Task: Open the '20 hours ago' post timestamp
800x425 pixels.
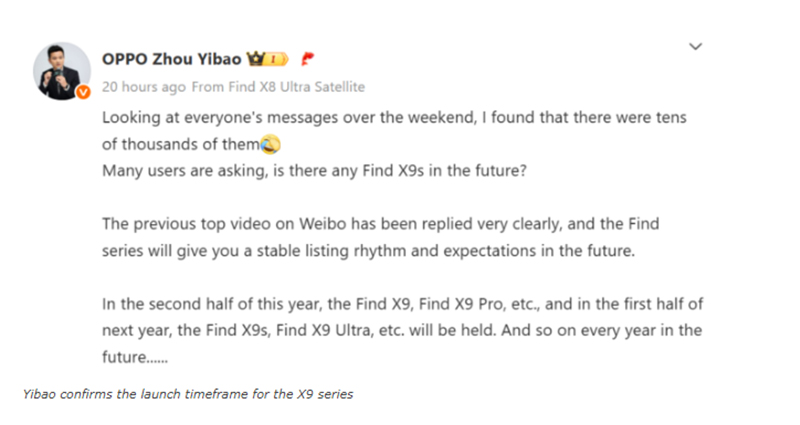Action: coord(144,87)
